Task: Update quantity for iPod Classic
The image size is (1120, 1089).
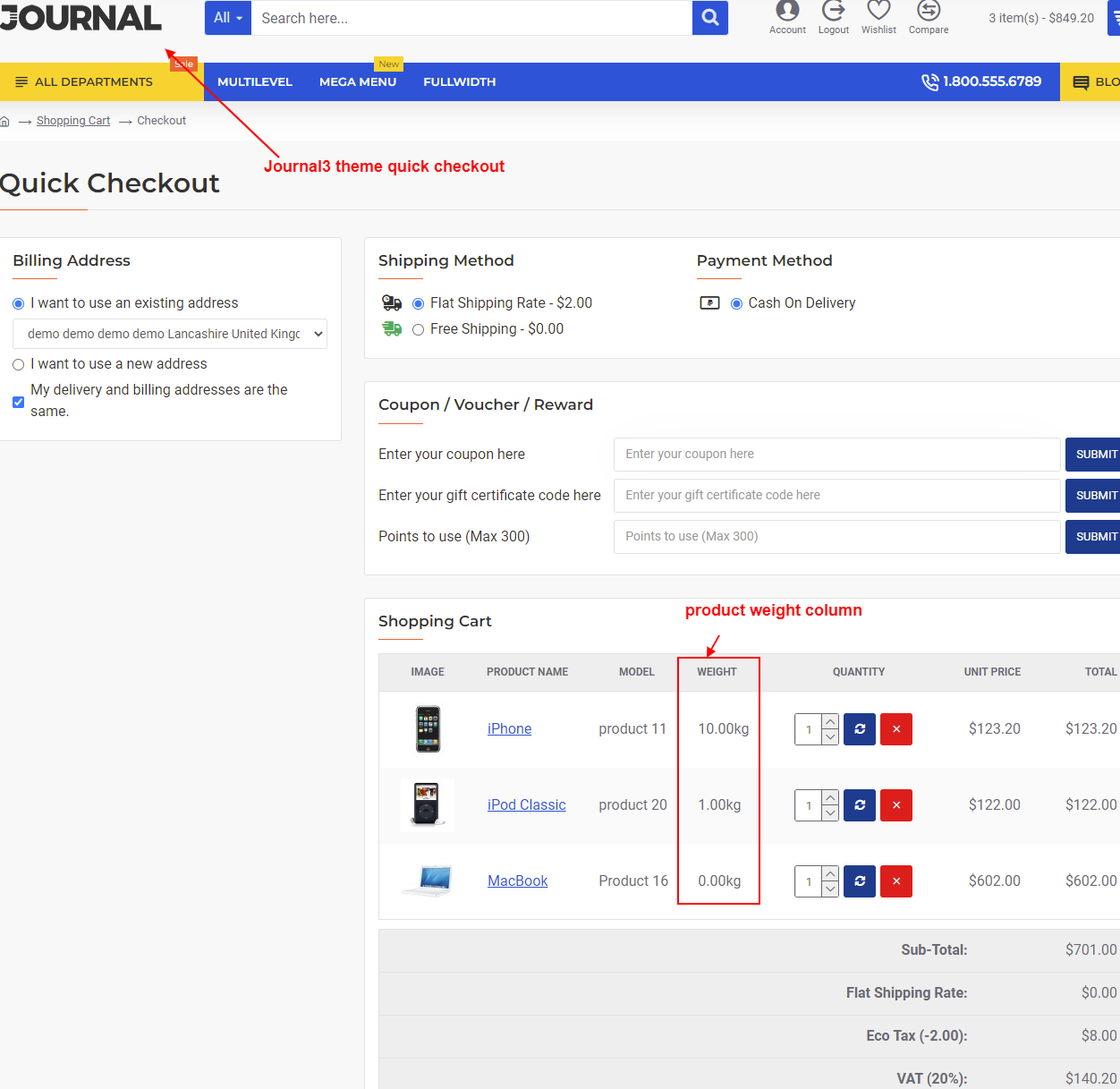Action: (x=860, y=805)
